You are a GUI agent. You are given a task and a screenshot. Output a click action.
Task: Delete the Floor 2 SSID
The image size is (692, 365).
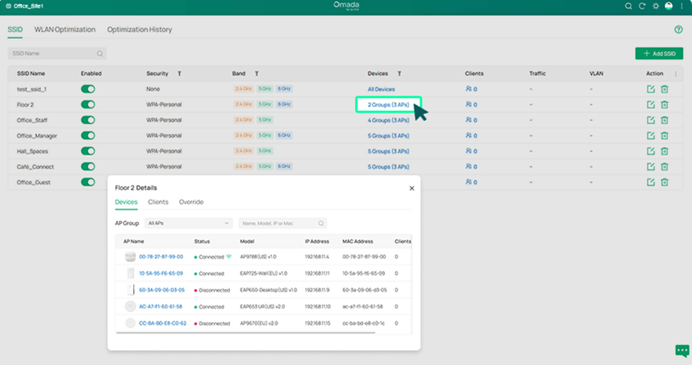pos(664,105)
